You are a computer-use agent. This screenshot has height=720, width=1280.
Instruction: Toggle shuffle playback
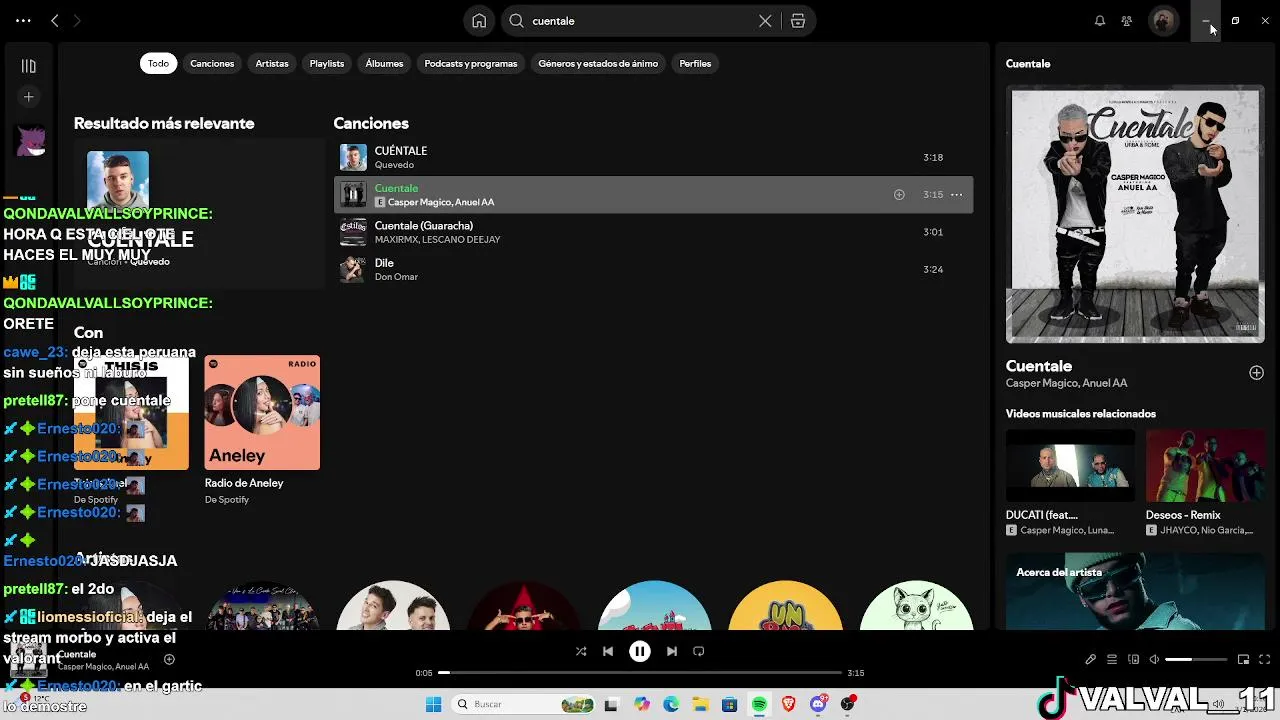[581, 651]
